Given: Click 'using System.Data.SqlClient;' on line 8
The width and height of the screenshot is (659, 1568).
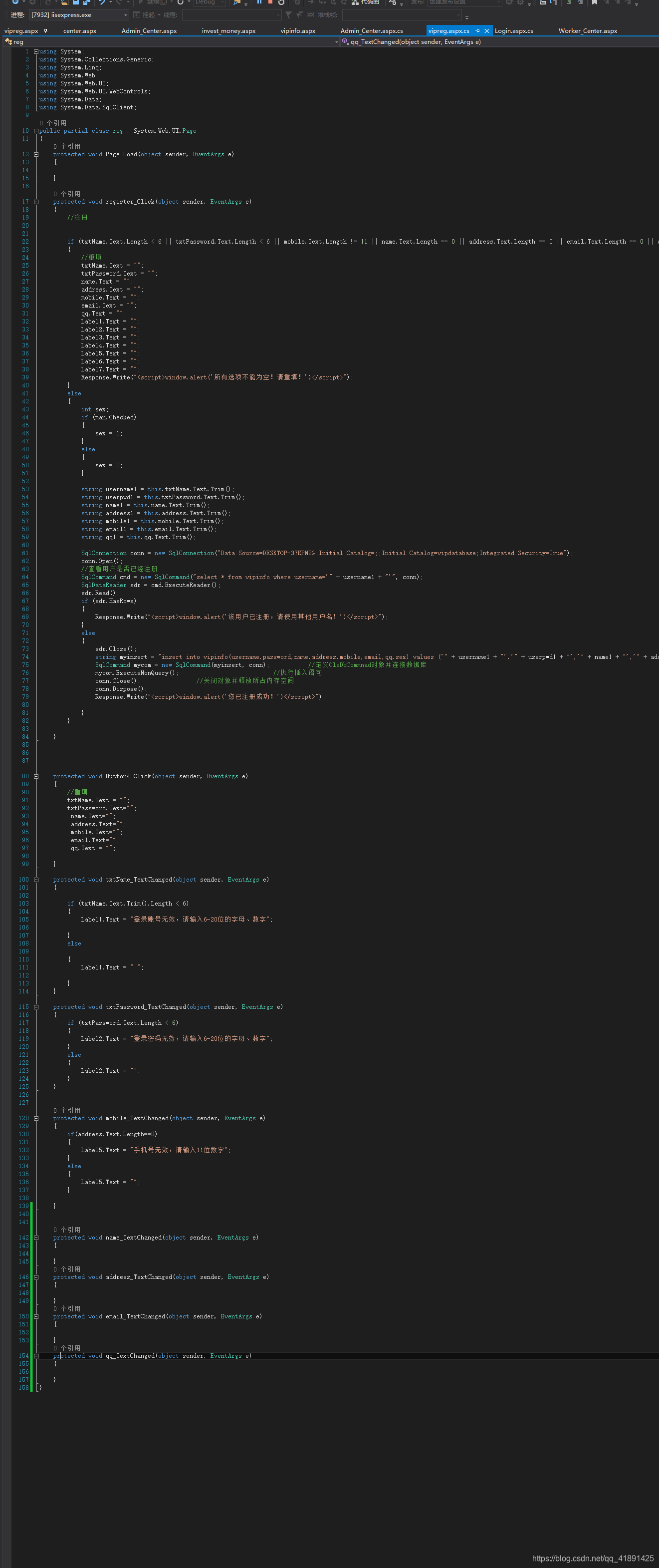Looking at the screenshot, I should pyautogui.click(x=88, y=108).
